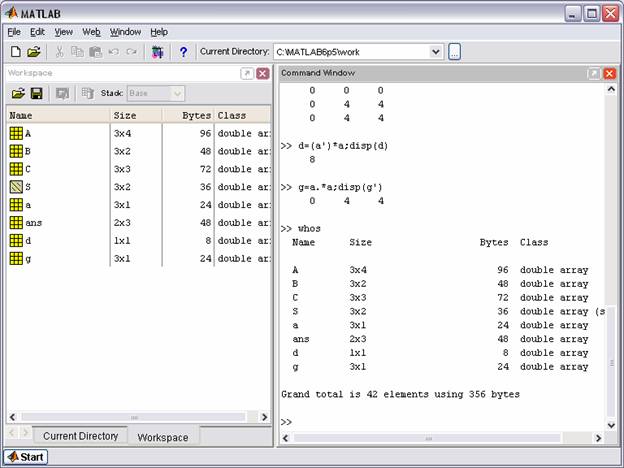Sort workspace by Bytes column header

[188, 115]
